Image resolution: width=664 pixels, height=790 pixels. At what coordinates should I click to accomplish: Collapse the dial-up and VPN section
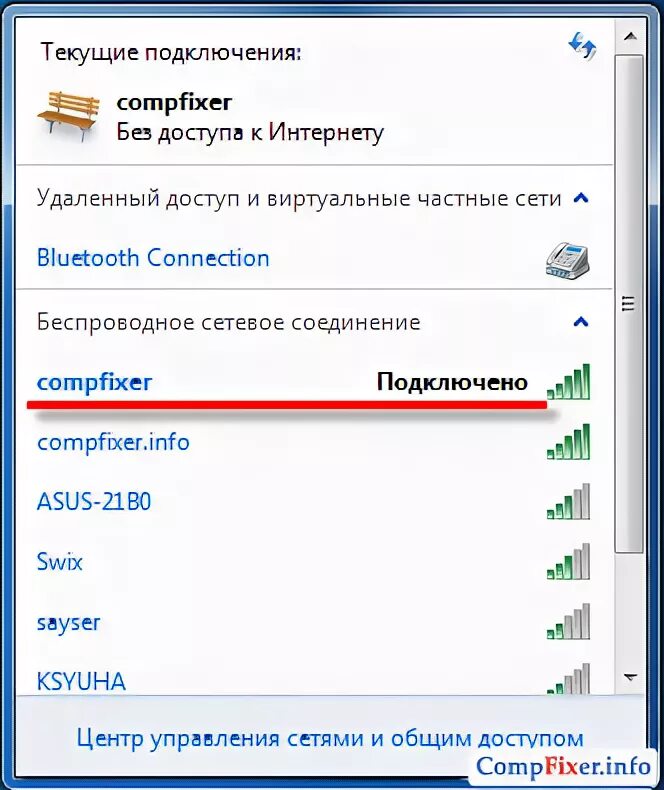click(581, 198)
